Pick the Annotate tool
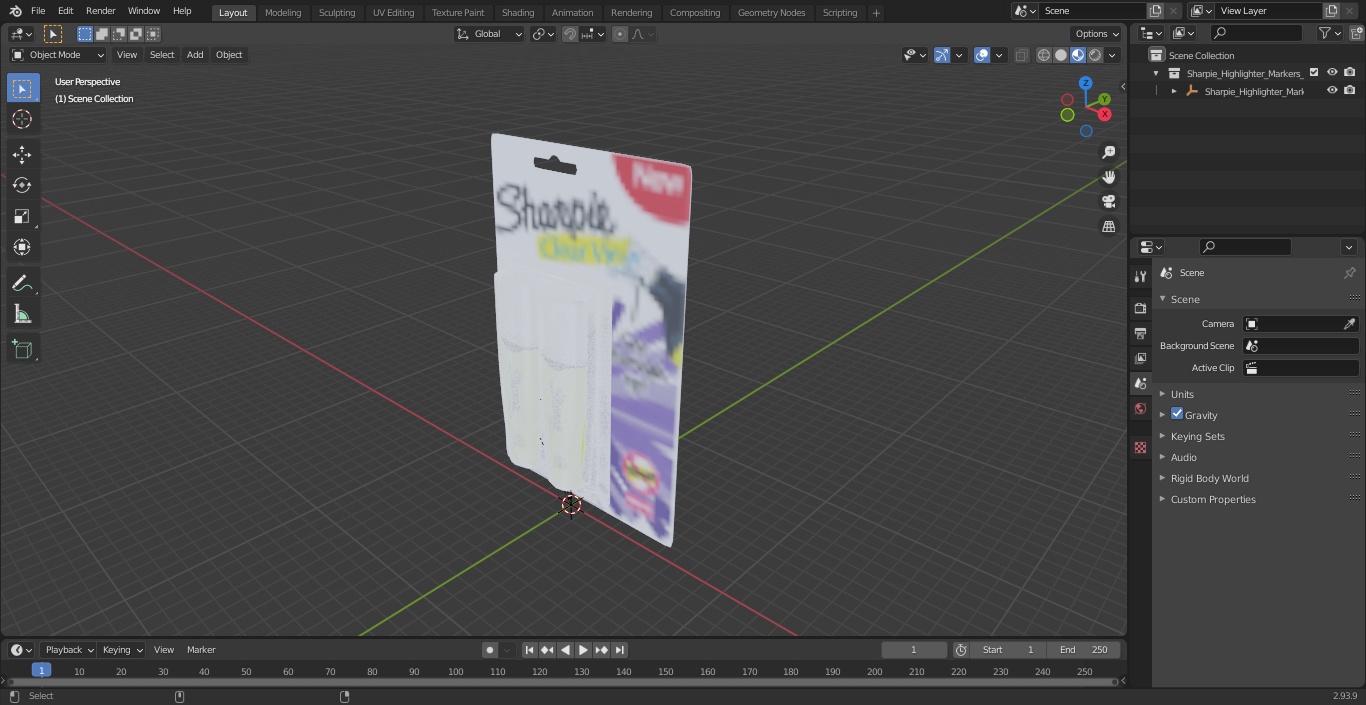The width and height of the screenshot is (1366, 705). pyautogui.click(x=22, y=283)
